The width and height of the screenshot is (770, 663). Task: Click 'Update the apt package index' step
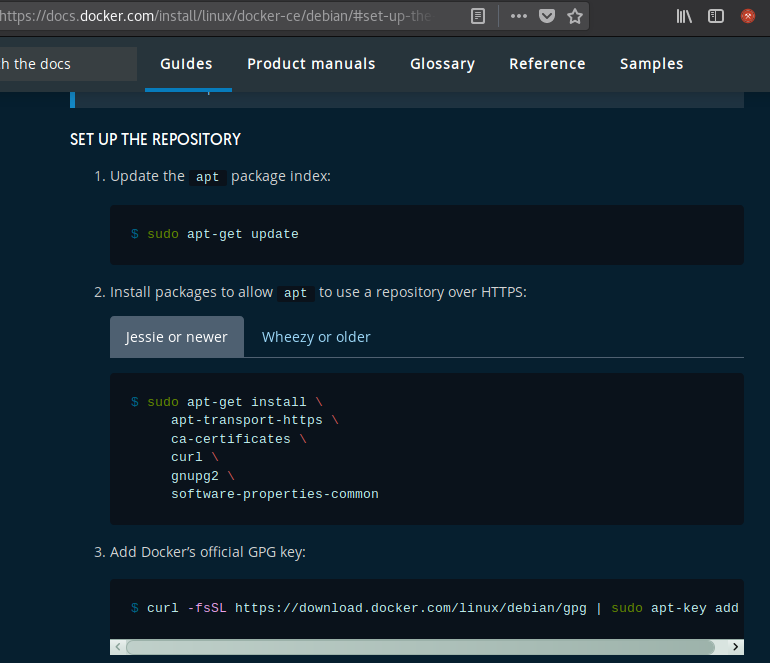[220, 176]
